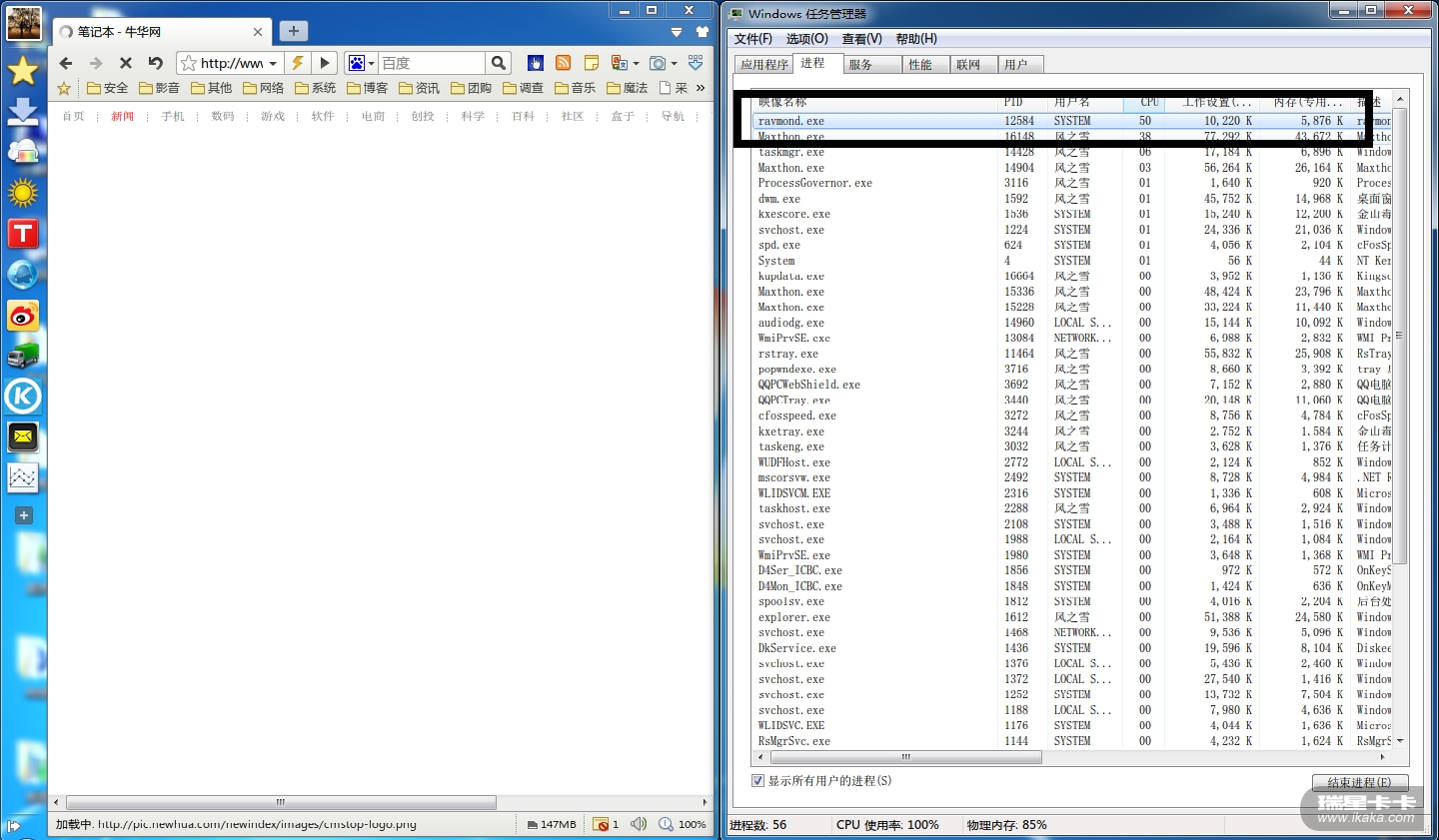Image resolution: width=1439 pixels, height=840 pixels.
Task: Open the 魔法 bookmarks folder
Action: tap(627, 88)
